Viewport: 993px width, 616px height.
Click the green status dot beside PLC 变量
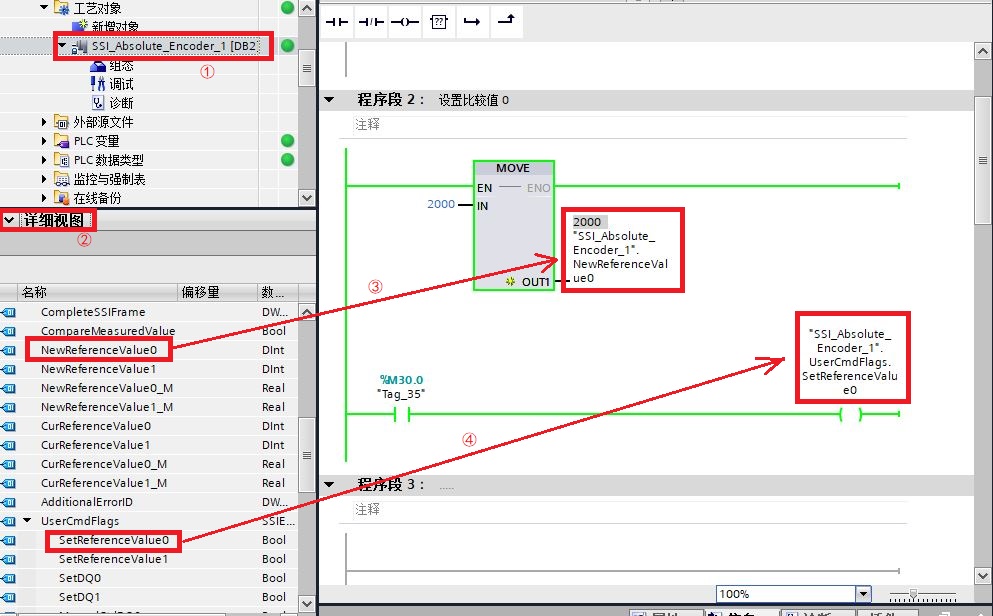click(288, 141)
